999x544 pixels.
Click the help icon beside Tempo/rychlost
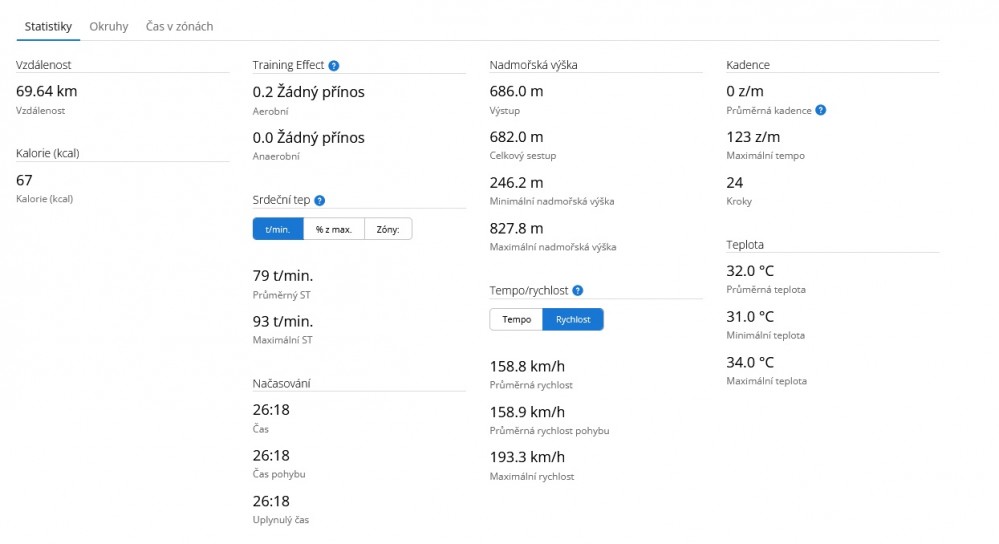click(578, 291)
